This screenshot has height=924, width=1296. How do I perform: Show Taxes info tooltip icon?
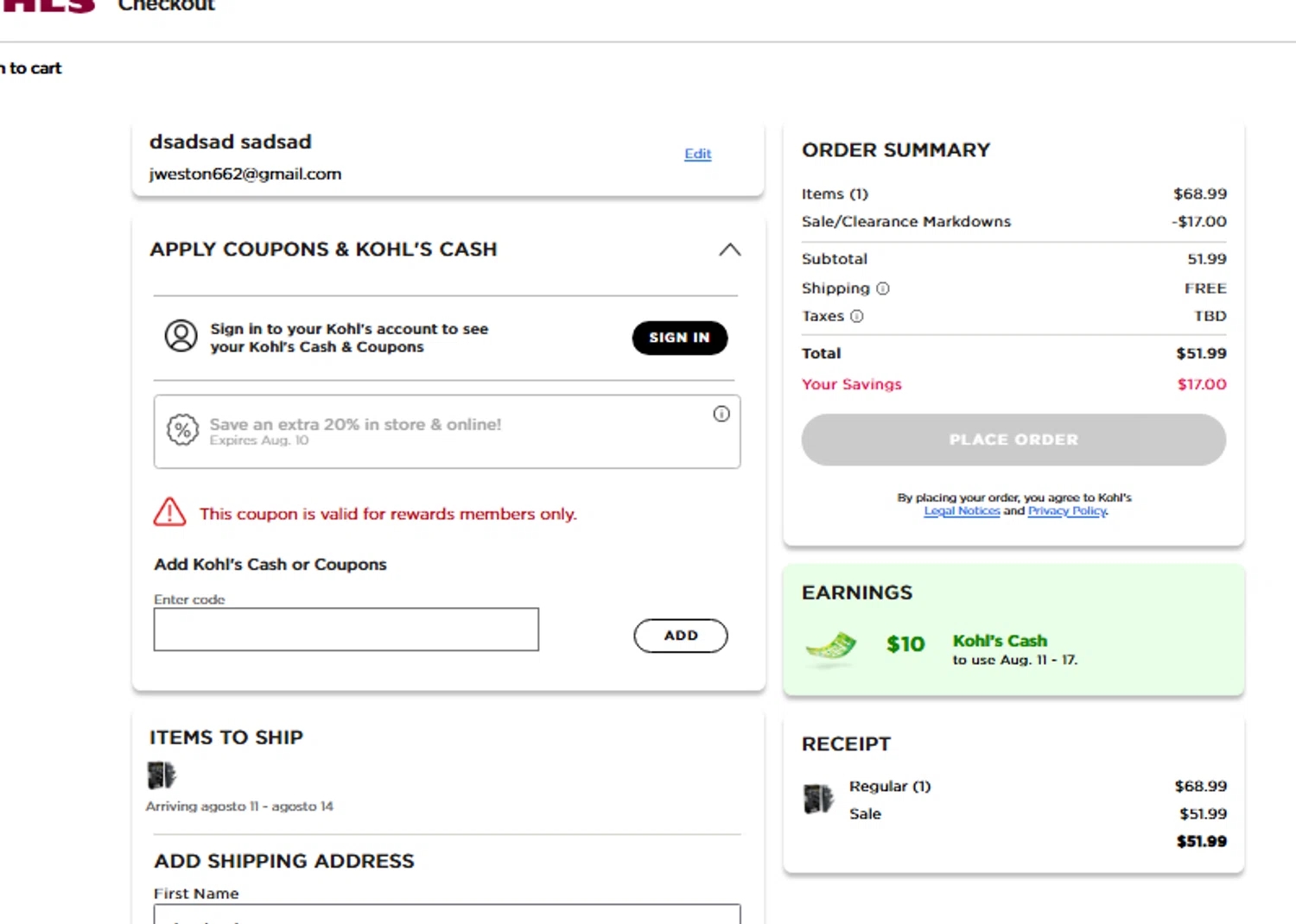click(857, 316)
